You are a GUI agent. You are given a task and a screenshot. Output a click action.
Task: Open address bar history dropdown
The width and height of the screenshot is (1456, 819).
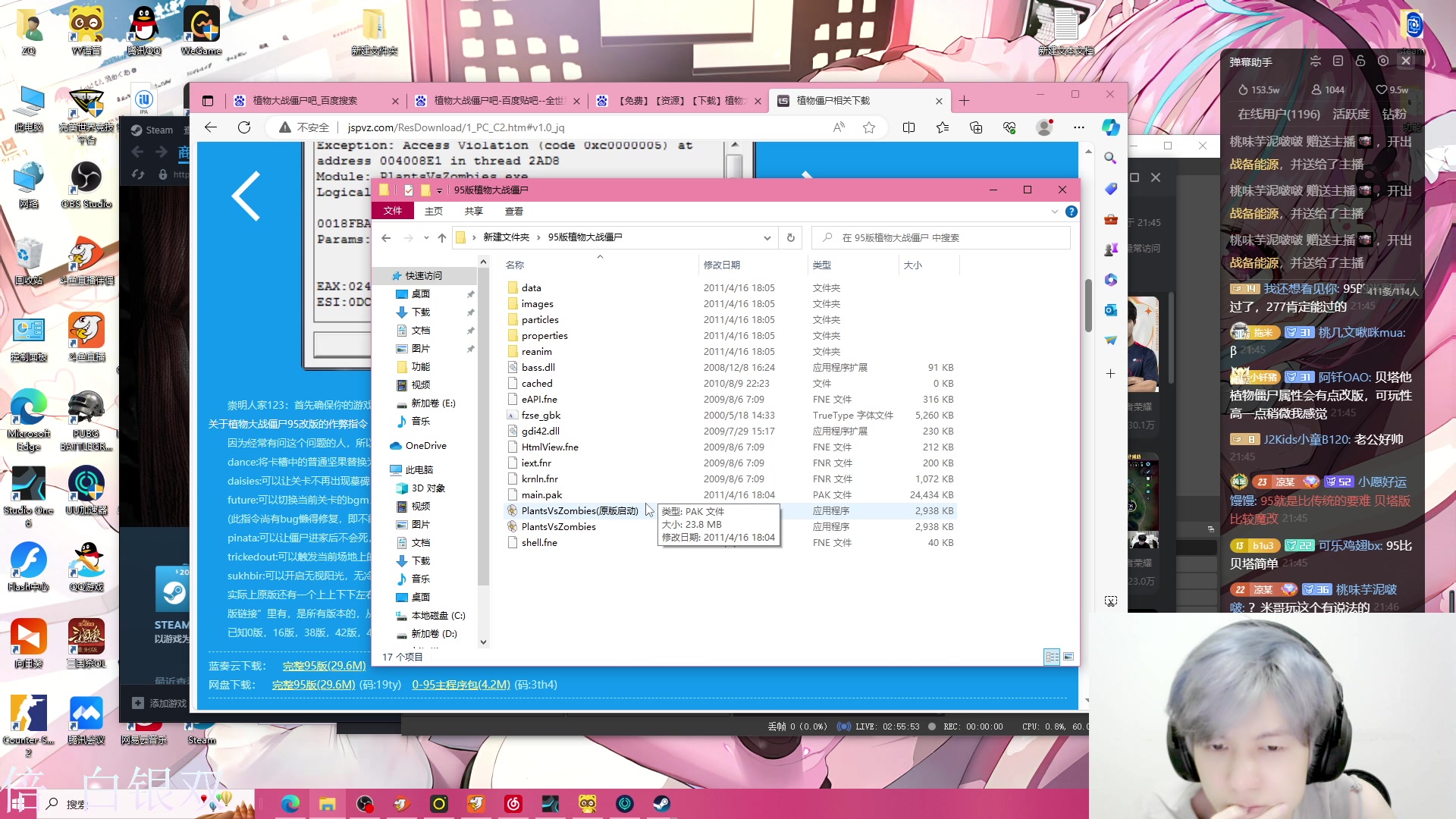click(767, 238)
